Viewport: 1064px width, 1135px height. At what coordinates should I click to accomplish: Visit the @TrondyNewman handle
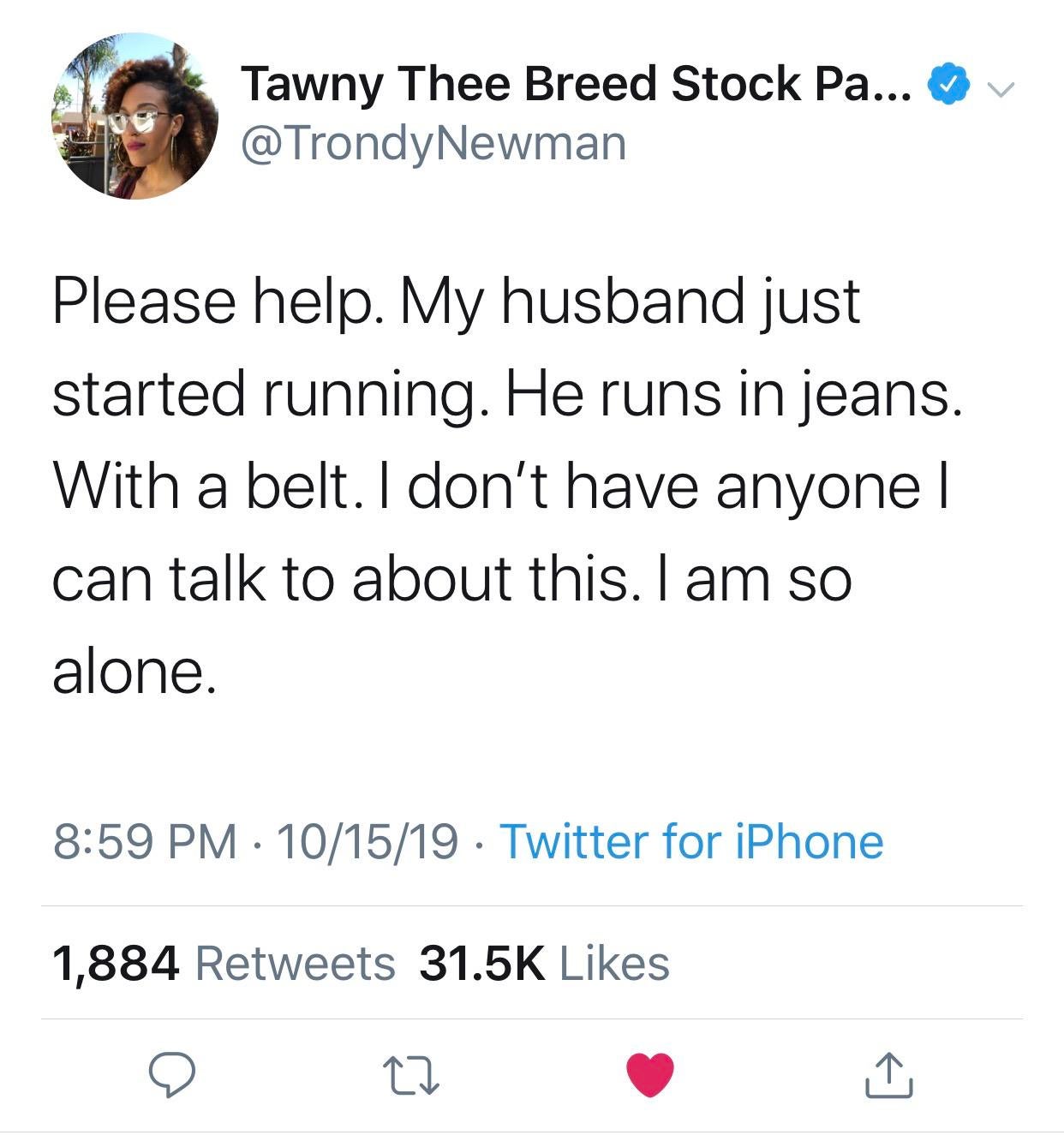[x=433, y=143]
